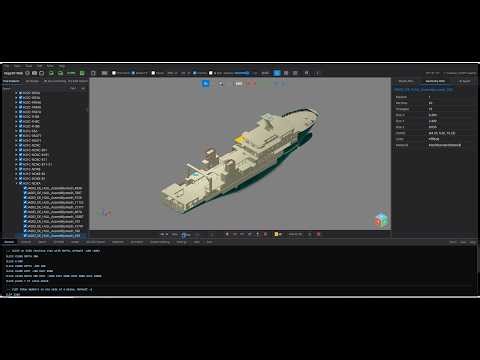Screen dimensions: 480x360
Task: Select the active middle tab of the right properties panel
Action: pyautogui.click(x=435, y=81)
